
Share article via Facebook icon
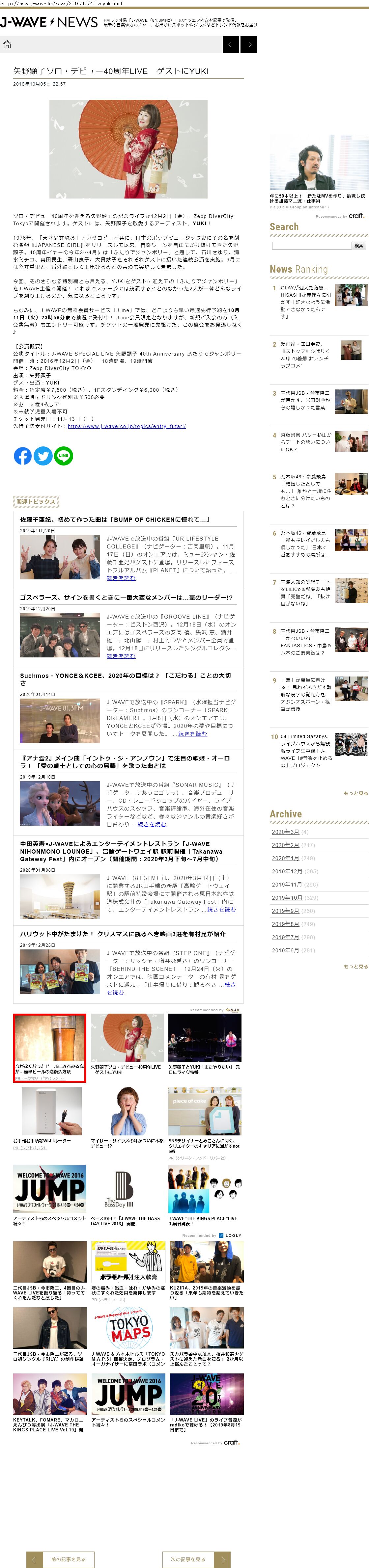pos(22,456)
